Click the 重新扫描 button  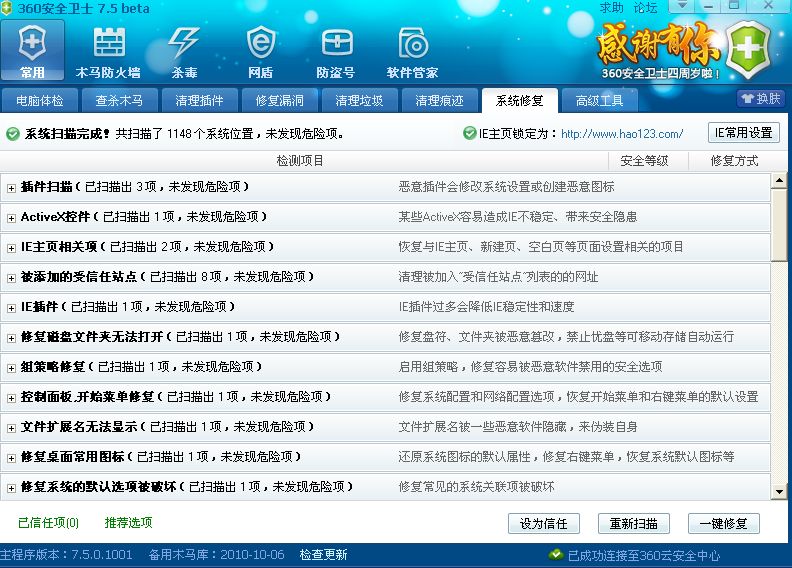[x=634, y=524]
